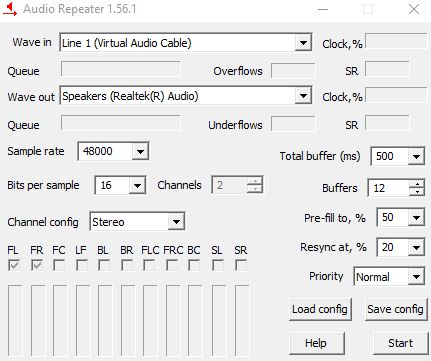
Task: Click Start to begin audio repeating
Action: [x=400, y=343]
